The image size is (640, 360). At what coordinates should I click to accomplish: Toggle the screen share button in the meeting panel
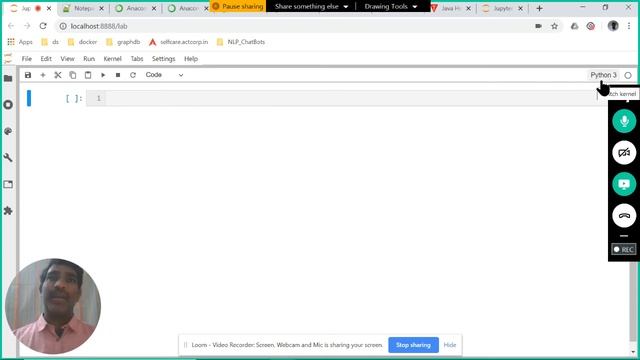pyautogui.click(x=624, y=184)
